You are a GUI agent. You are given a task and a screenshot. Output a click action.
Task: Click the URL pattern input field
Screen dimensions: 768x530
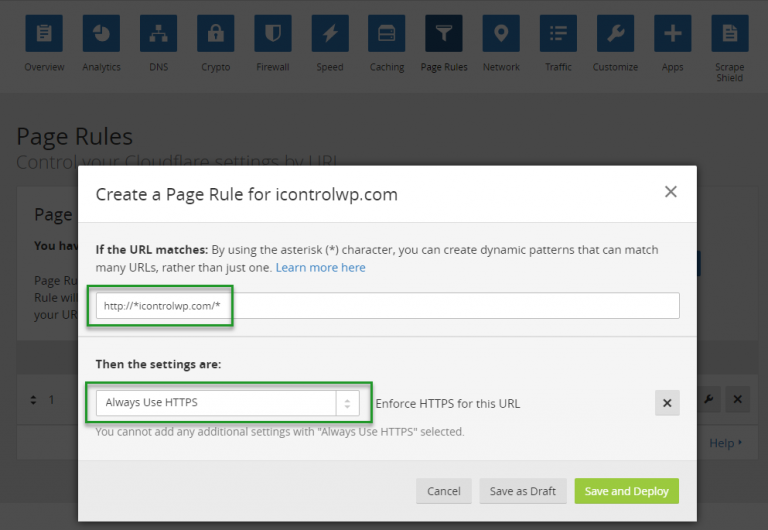[387, 306]
